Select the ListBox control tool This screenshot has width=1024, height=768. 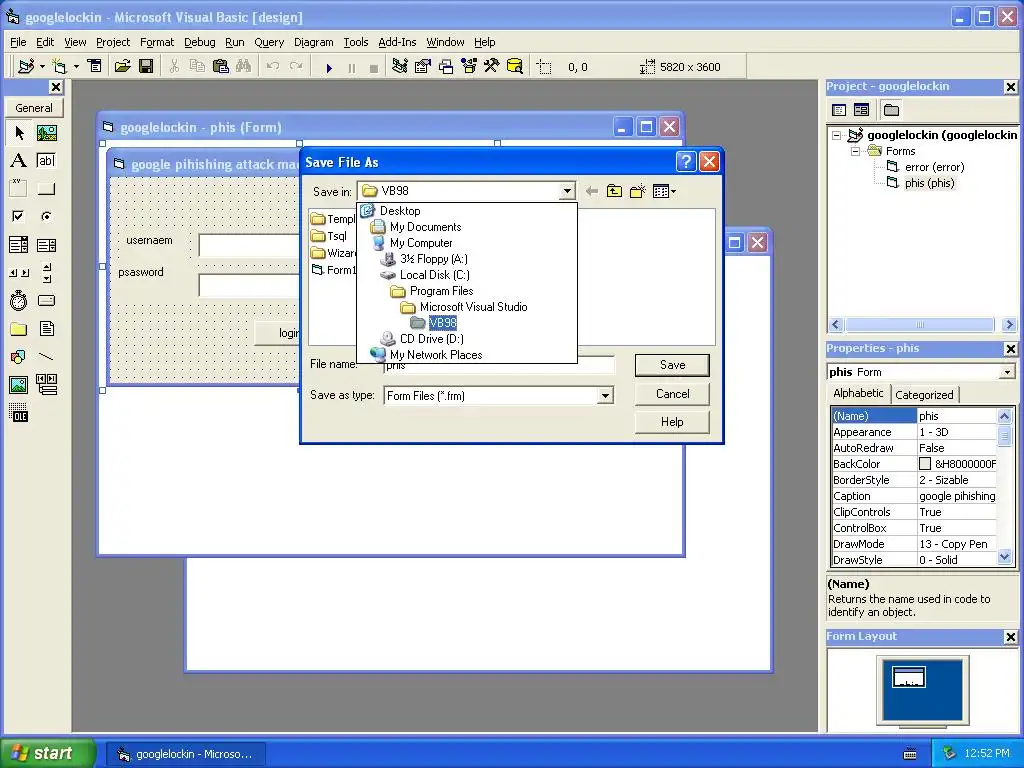(46, 245)
